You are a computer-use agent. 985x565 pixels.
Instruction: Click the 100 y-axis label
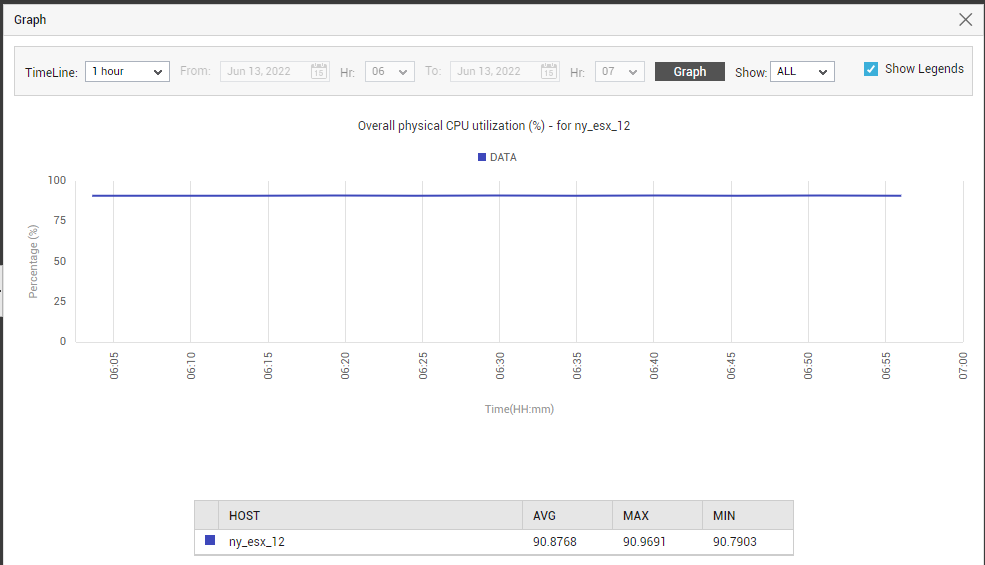click(x=57, y=180)
